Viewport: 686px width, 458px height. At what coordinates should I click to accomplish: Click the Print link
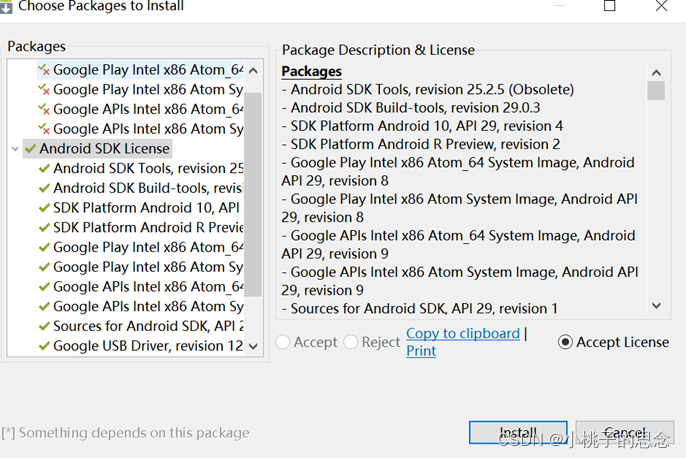(x=421, y=351)
